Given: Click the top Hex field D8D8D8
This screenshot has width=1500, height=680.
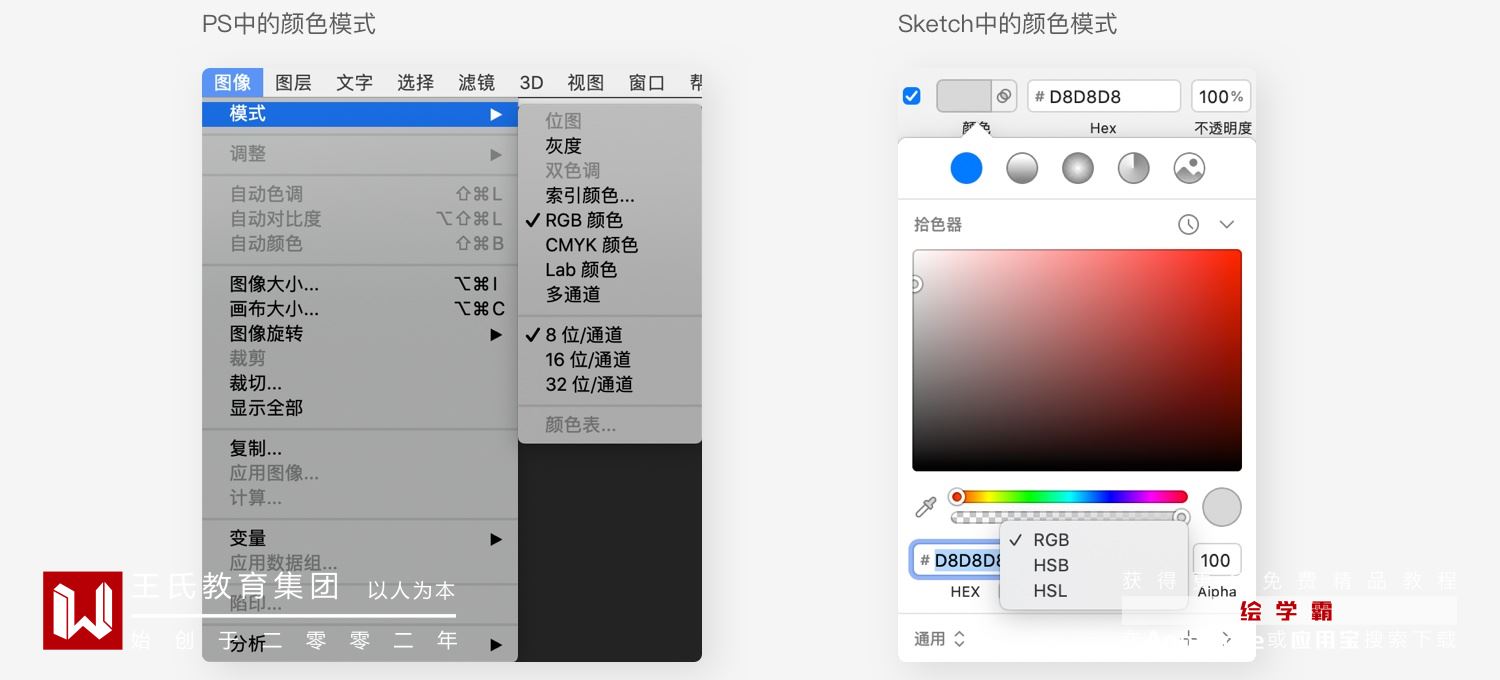Looking at the screenshot, I should pos(1104,97).
